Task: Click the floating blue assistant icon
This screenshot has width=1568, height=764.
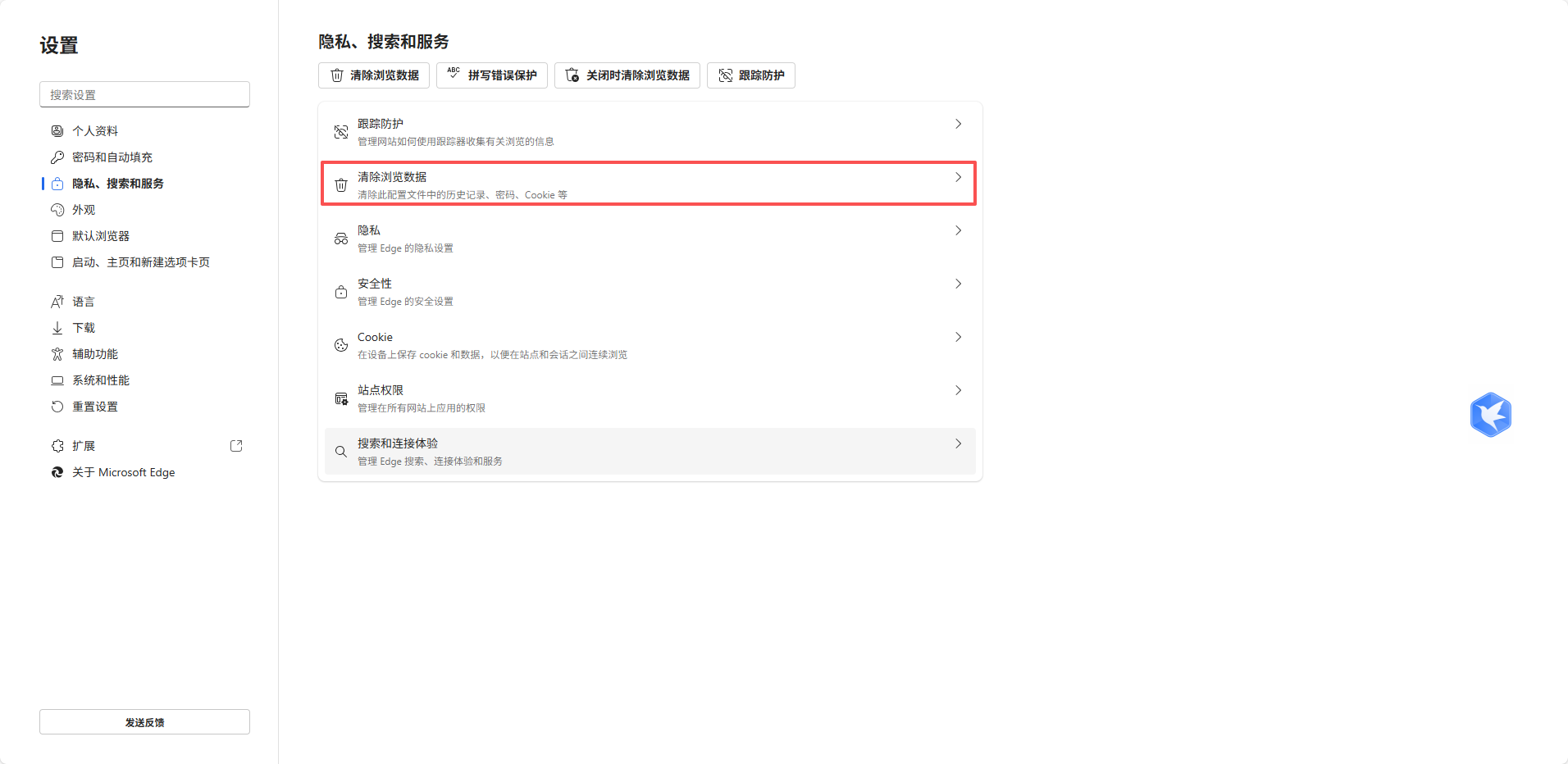Action: click(x=1492, y=415)
